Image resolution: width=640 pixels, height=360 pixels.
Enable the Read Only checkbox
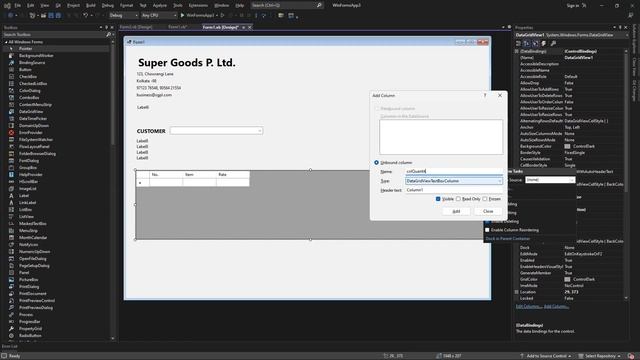coord(458,199)
